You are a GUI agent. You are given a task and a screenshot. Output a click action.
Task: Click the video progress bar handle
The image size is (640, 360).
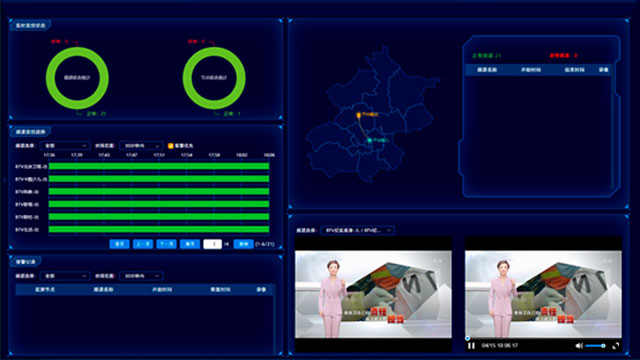pyautogui.click(x=468, y=338)
